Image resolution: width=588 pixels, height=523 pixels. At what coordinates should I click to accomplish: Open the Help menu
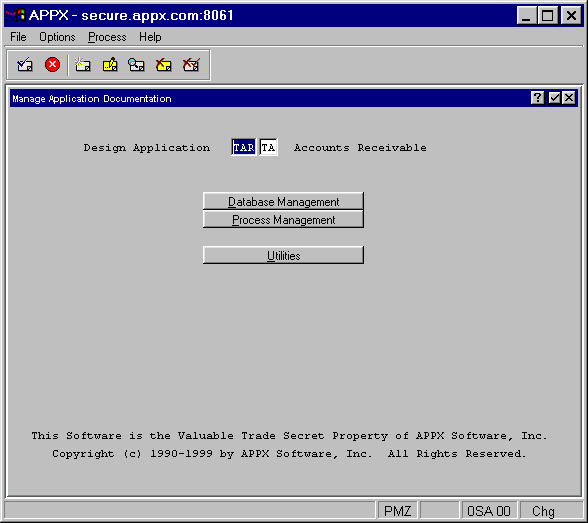pyautogui.click(x=150, y=37)
